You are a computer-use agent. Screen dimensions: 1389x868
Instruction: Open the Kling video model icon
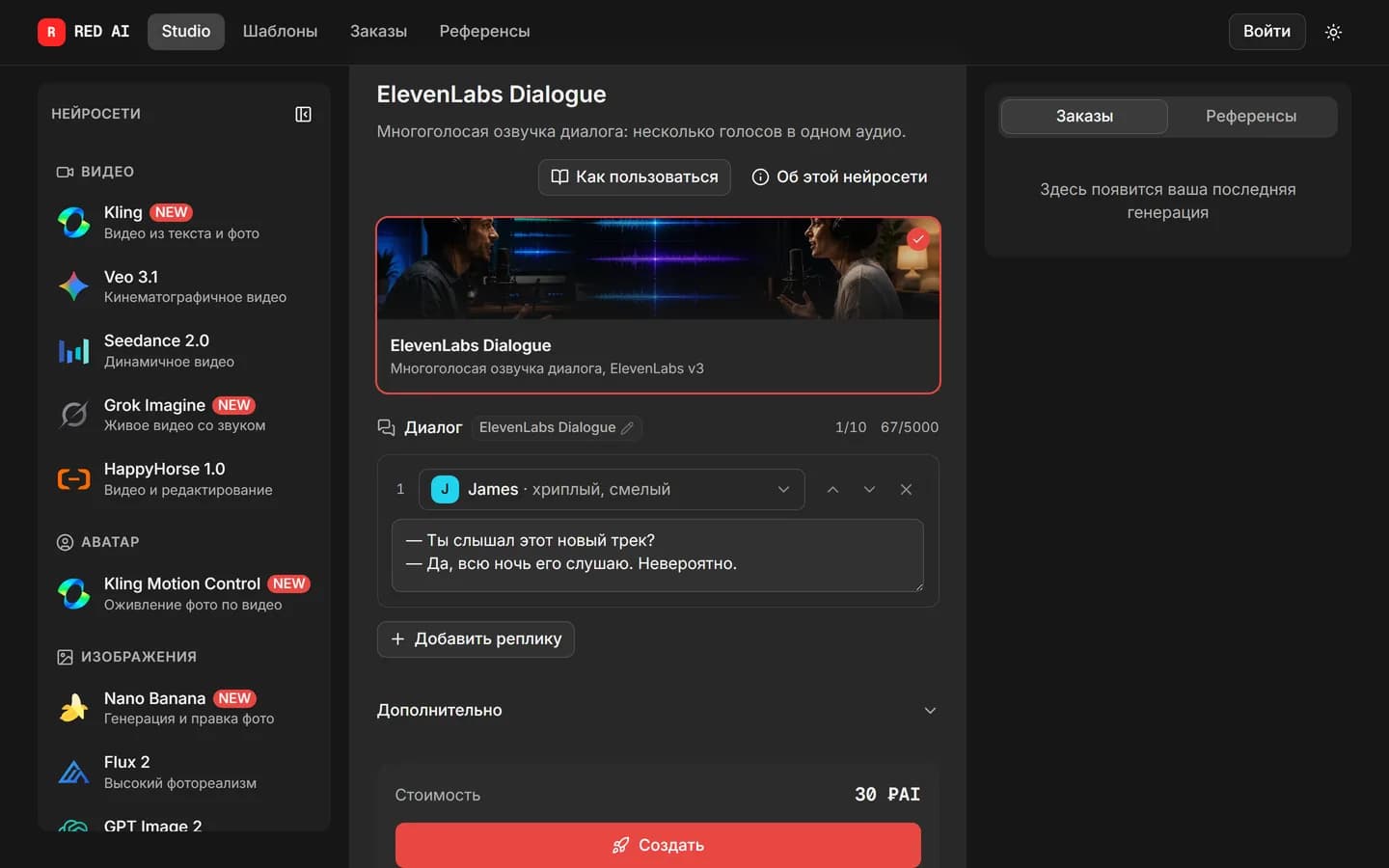coord(73,222)
